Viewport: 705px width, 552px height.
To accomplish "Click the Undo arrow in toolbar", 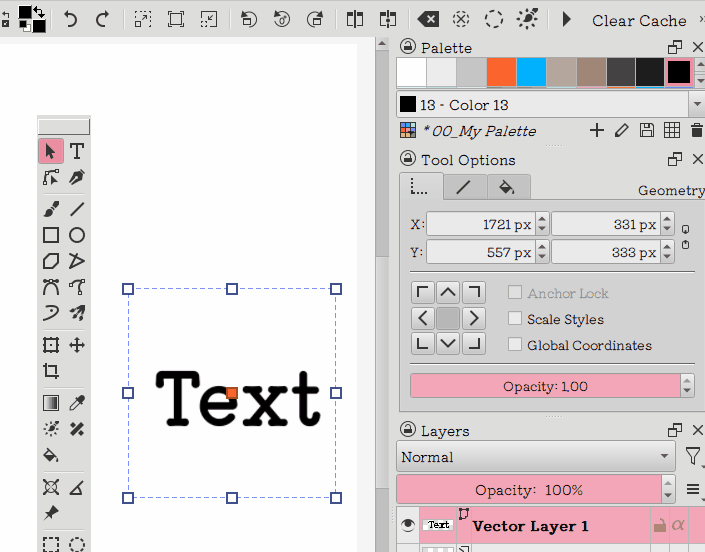I will click(70, 19).
